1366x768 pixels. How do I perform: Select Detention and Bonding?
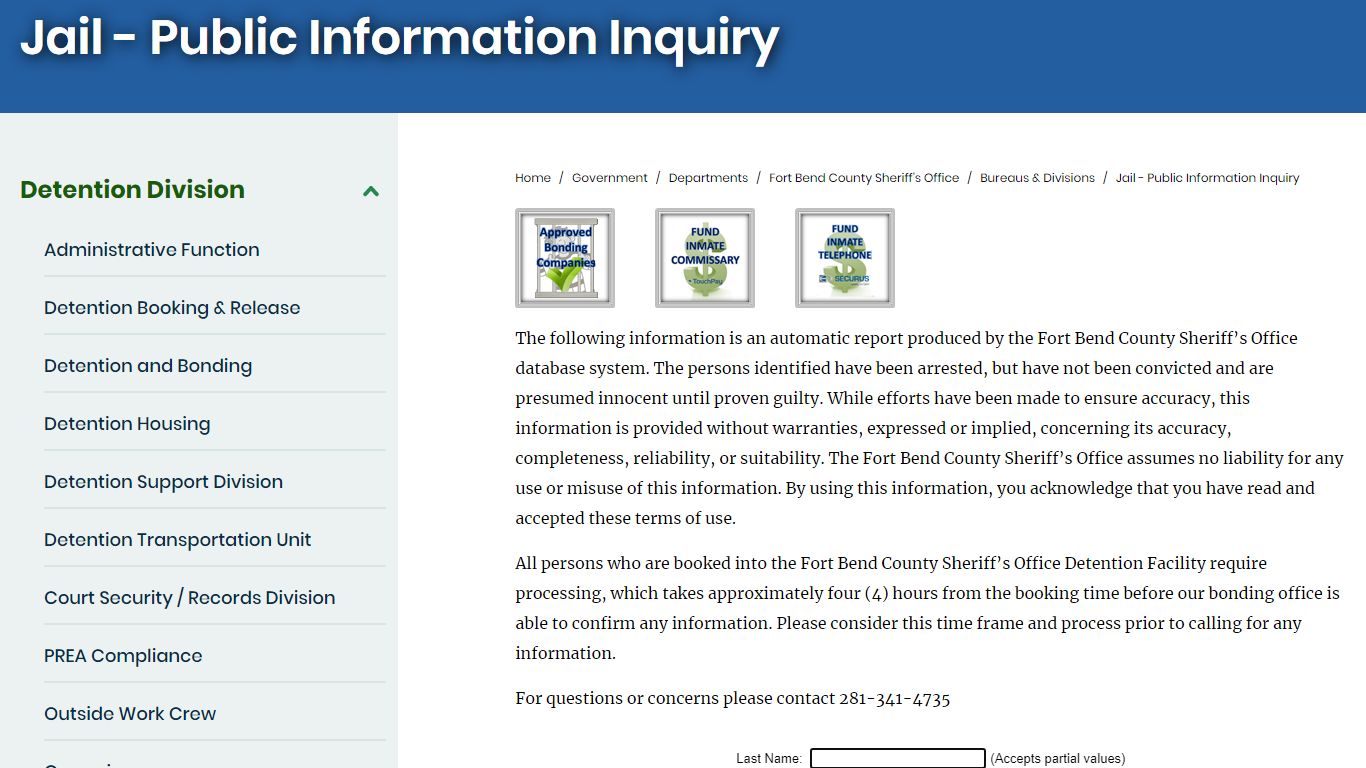[148, 366]
